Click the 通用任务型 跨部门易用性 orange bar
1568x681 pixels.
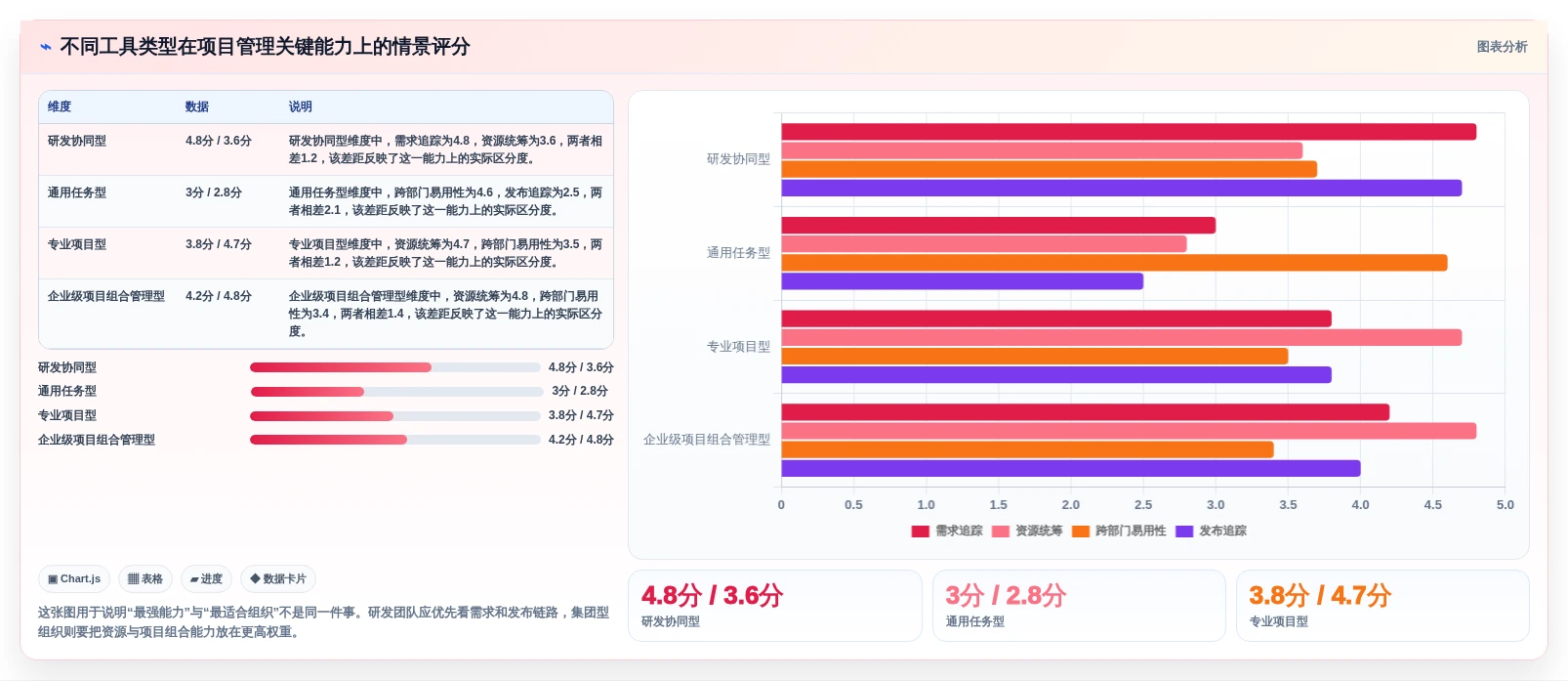(x=1114, y=263)
